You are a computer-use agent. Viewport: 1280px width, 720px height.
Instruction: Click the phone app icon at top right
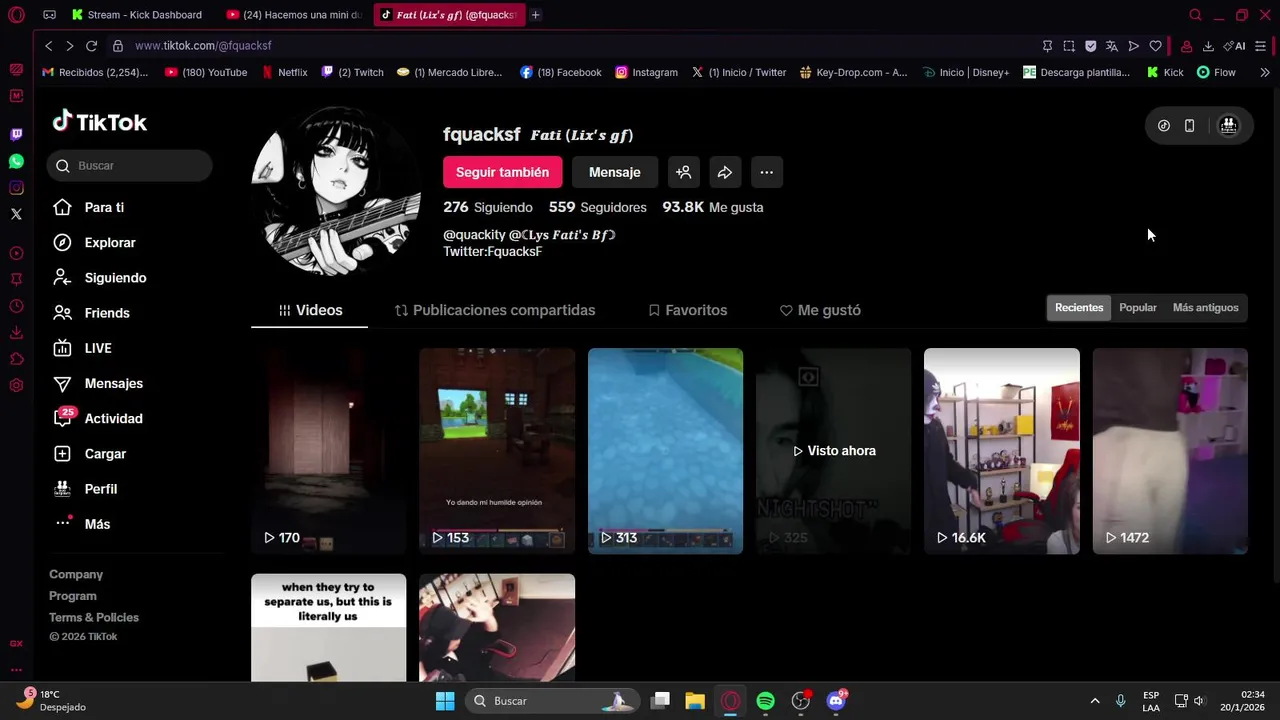1189,126
